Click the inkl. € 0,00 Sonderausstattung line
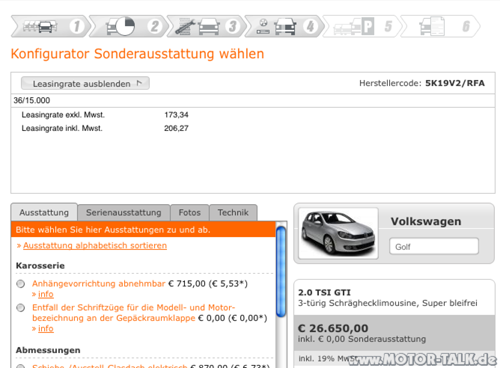This screenshot has height=368, width=500. pyautogui.click(x=362, y=339)
